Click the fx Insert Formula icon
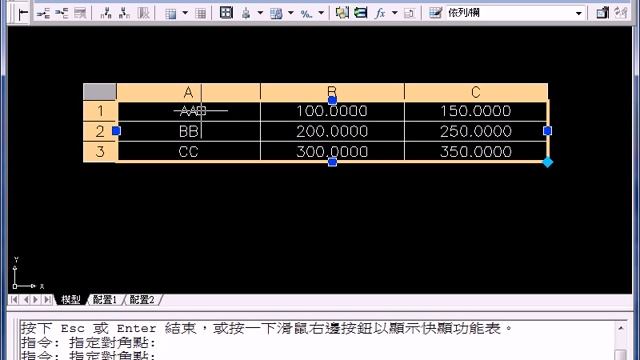The height and width of the screenshot is (360, 640). 380,13
